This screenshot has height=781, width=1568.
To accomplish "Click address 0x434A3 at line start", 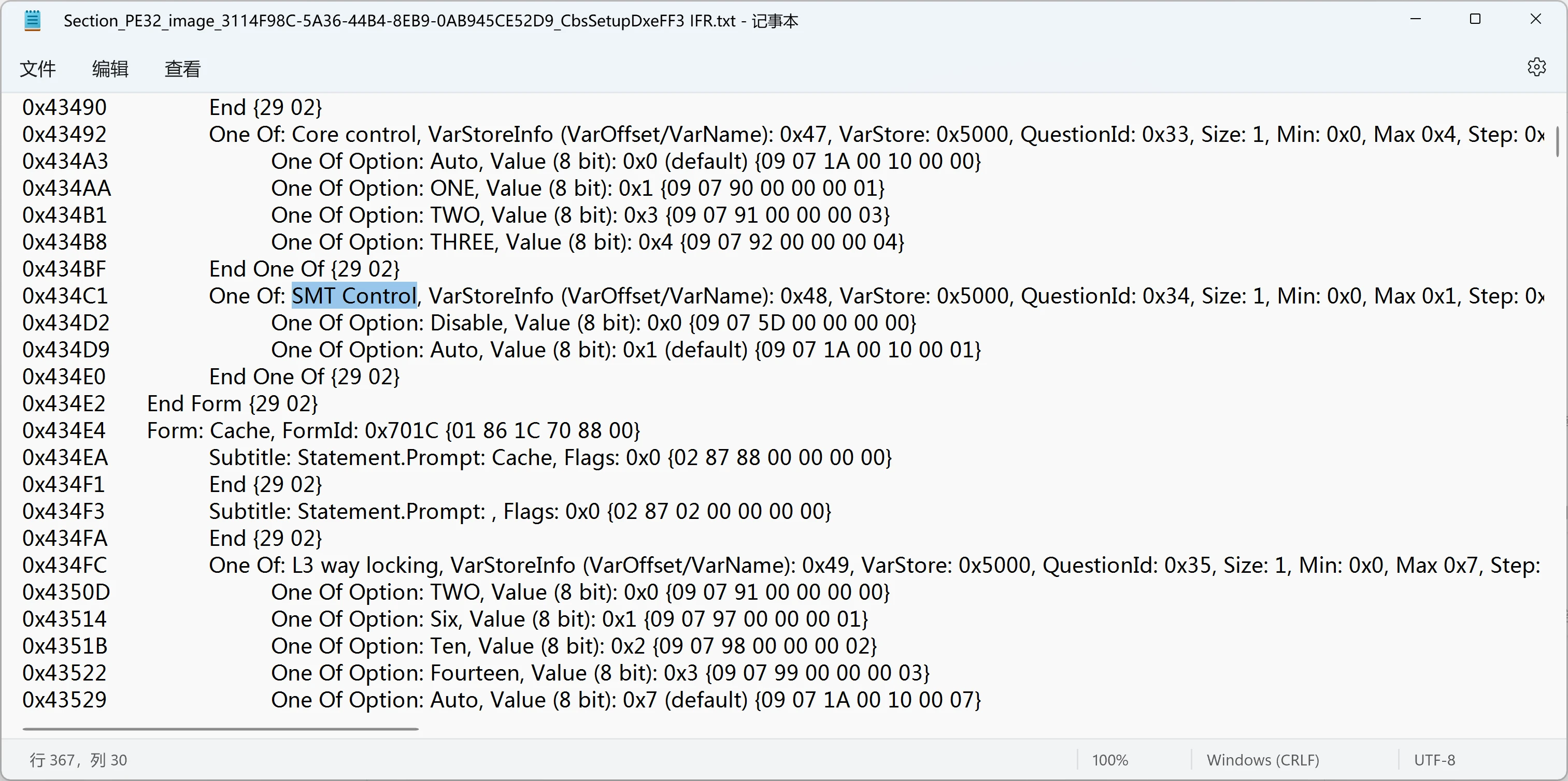I will pyautogui.click(x=65, y=161).
